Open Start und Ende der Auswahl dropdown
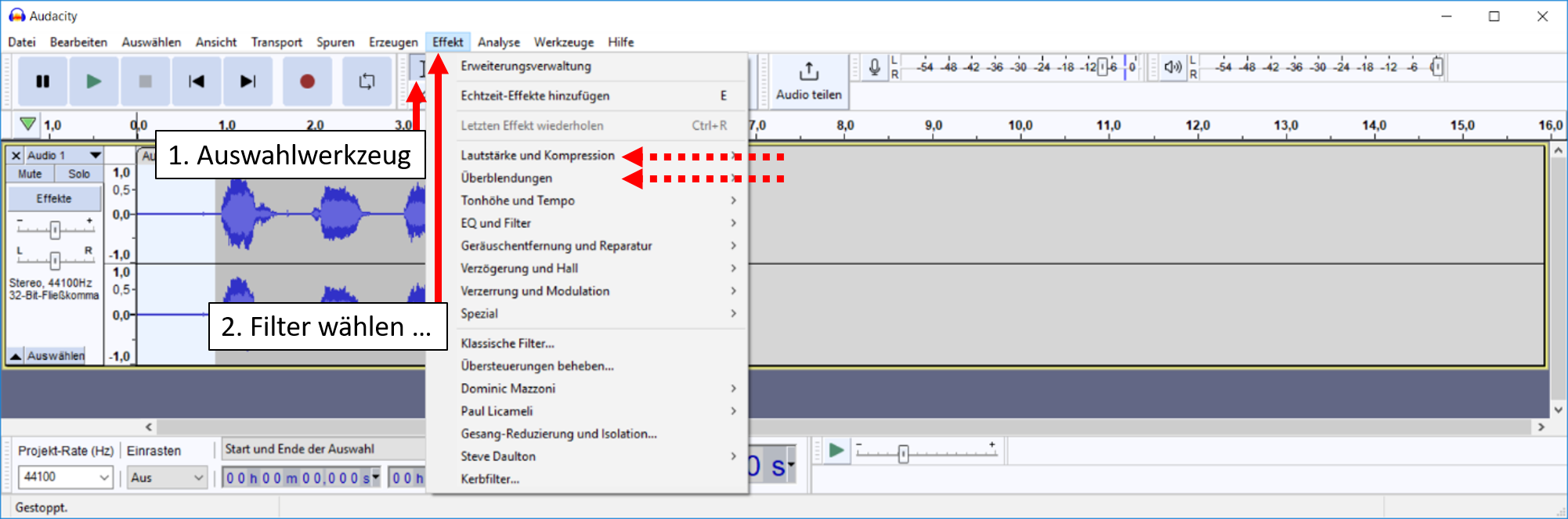 click(323, 449)
